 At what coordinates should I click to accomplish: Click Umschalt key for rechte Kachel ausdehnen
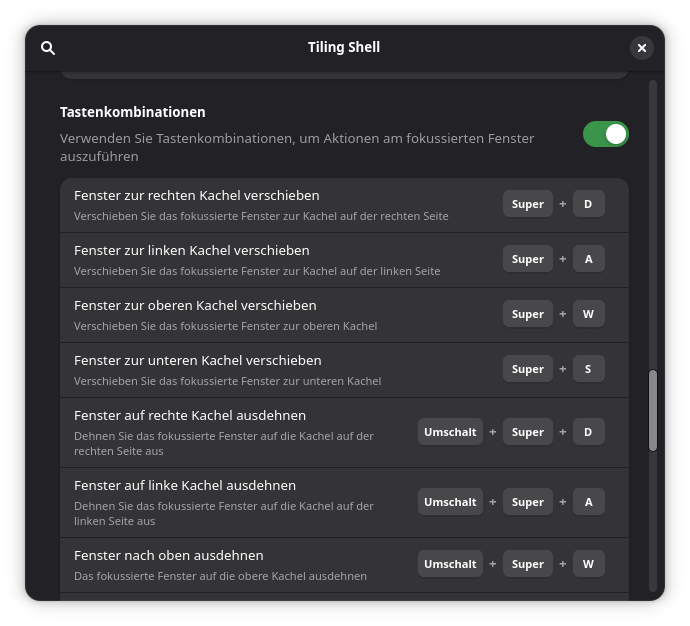[450, 432]
